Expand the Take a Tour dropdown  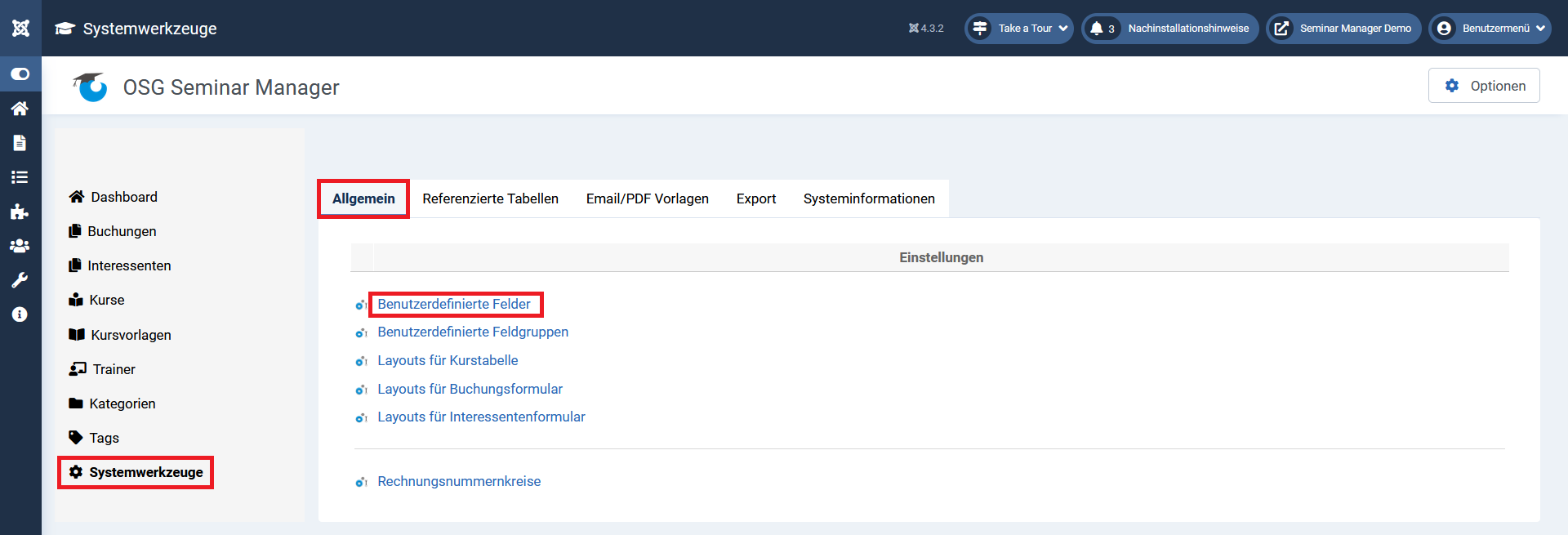pyautogui.click(x=1019, y=29)
